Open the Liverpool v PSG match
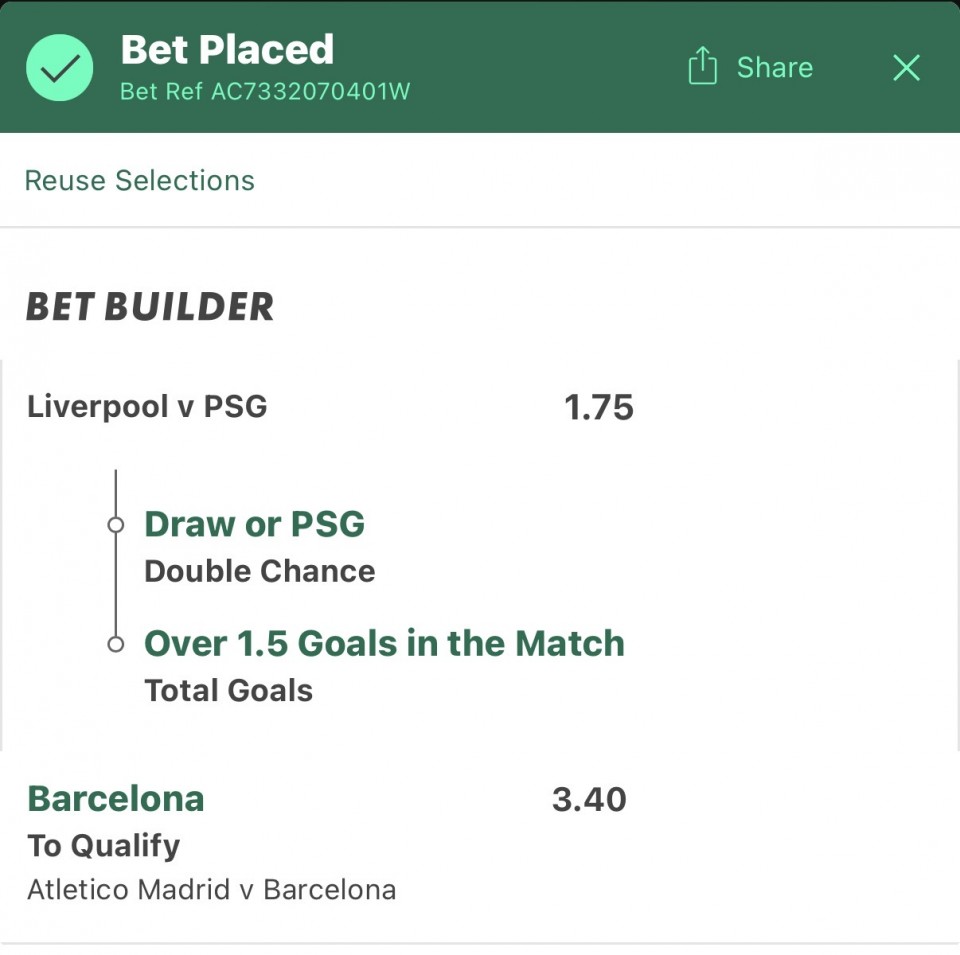The image size is (960, 955). click(x=147, y=407)
